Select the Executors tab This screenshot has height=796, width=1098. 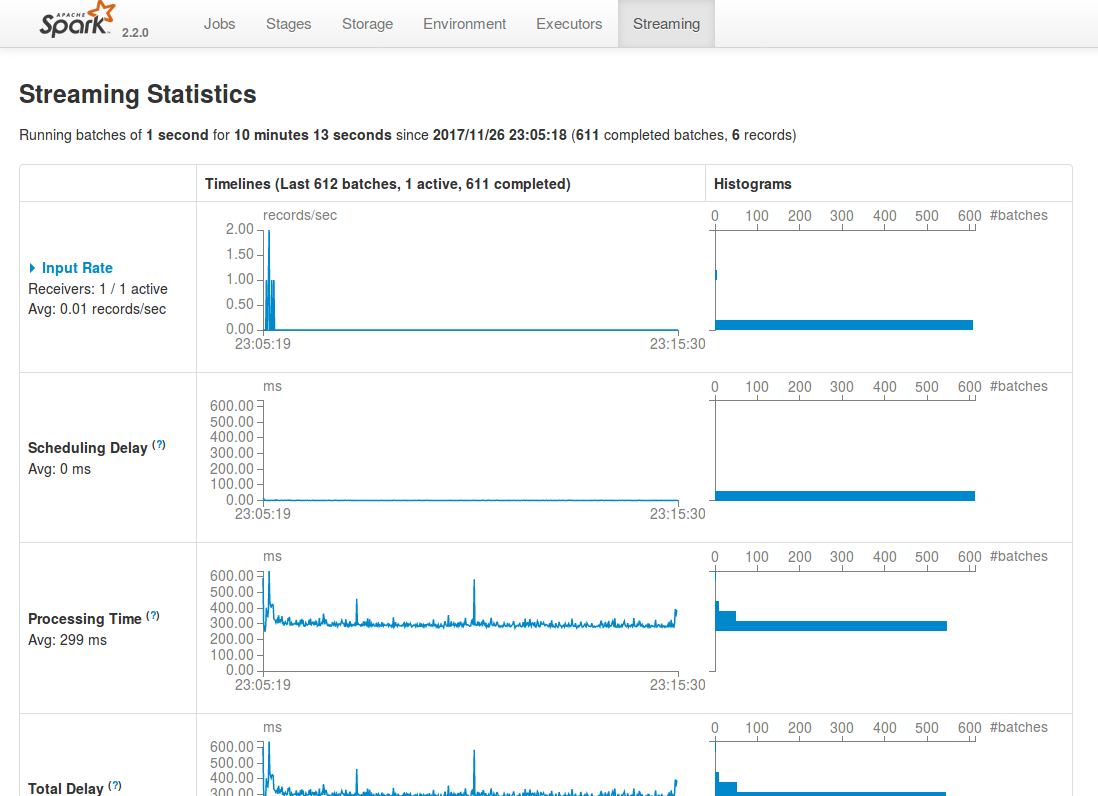point(569,24)
